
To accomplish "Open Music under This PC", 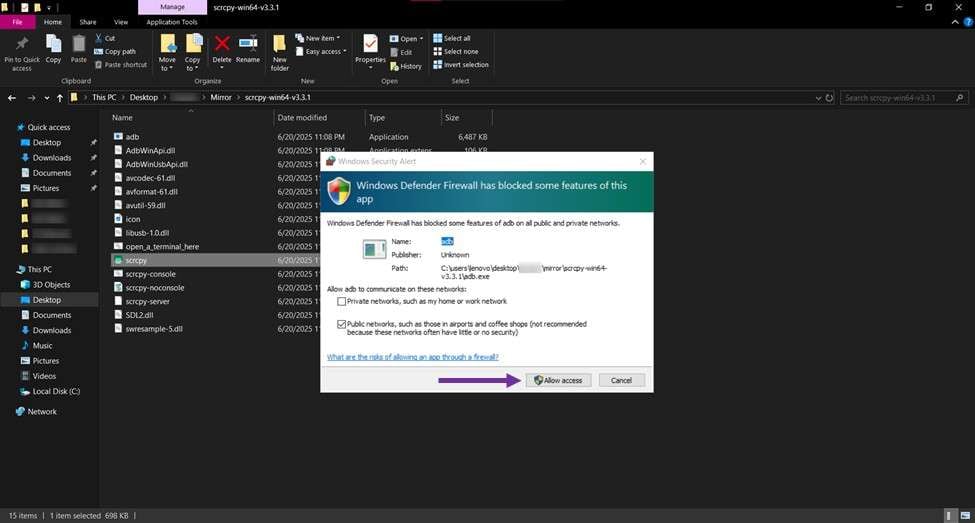I will coord(42,346).
